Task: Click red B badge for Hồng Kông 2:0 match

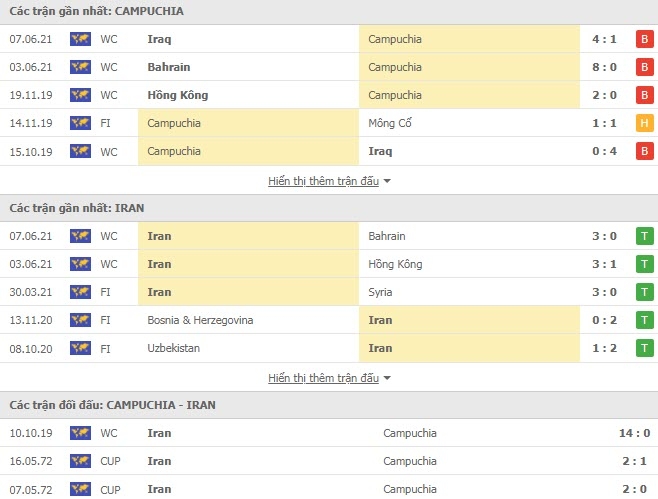Action: 645,95
